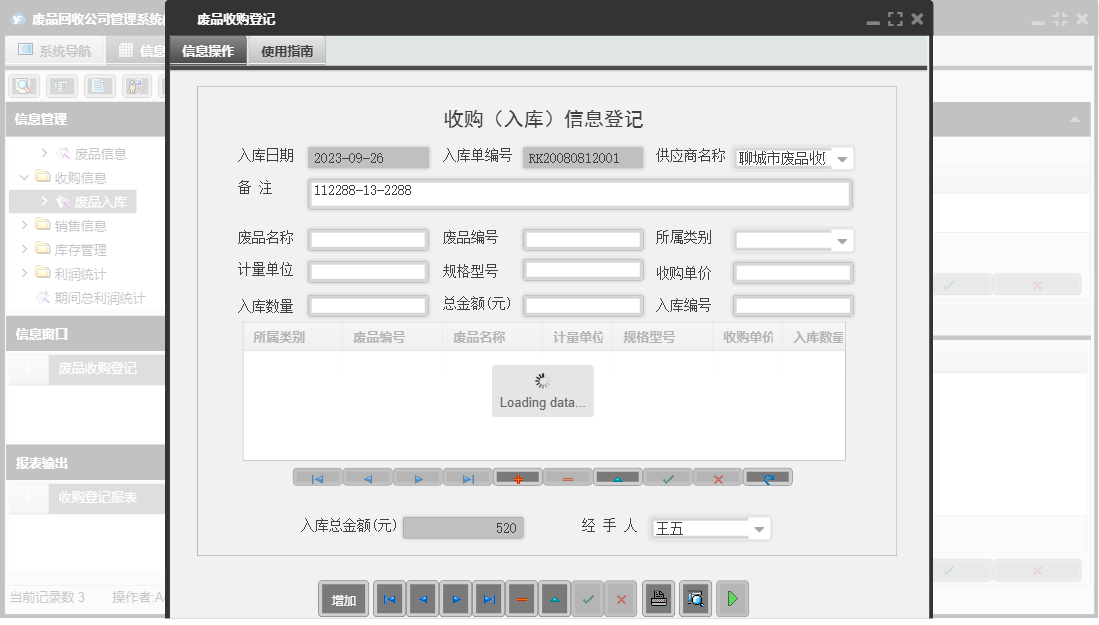This screenshot has width=1099, height=625.
Task: Click the next record arrow in navigator
Action: (417, 478)
